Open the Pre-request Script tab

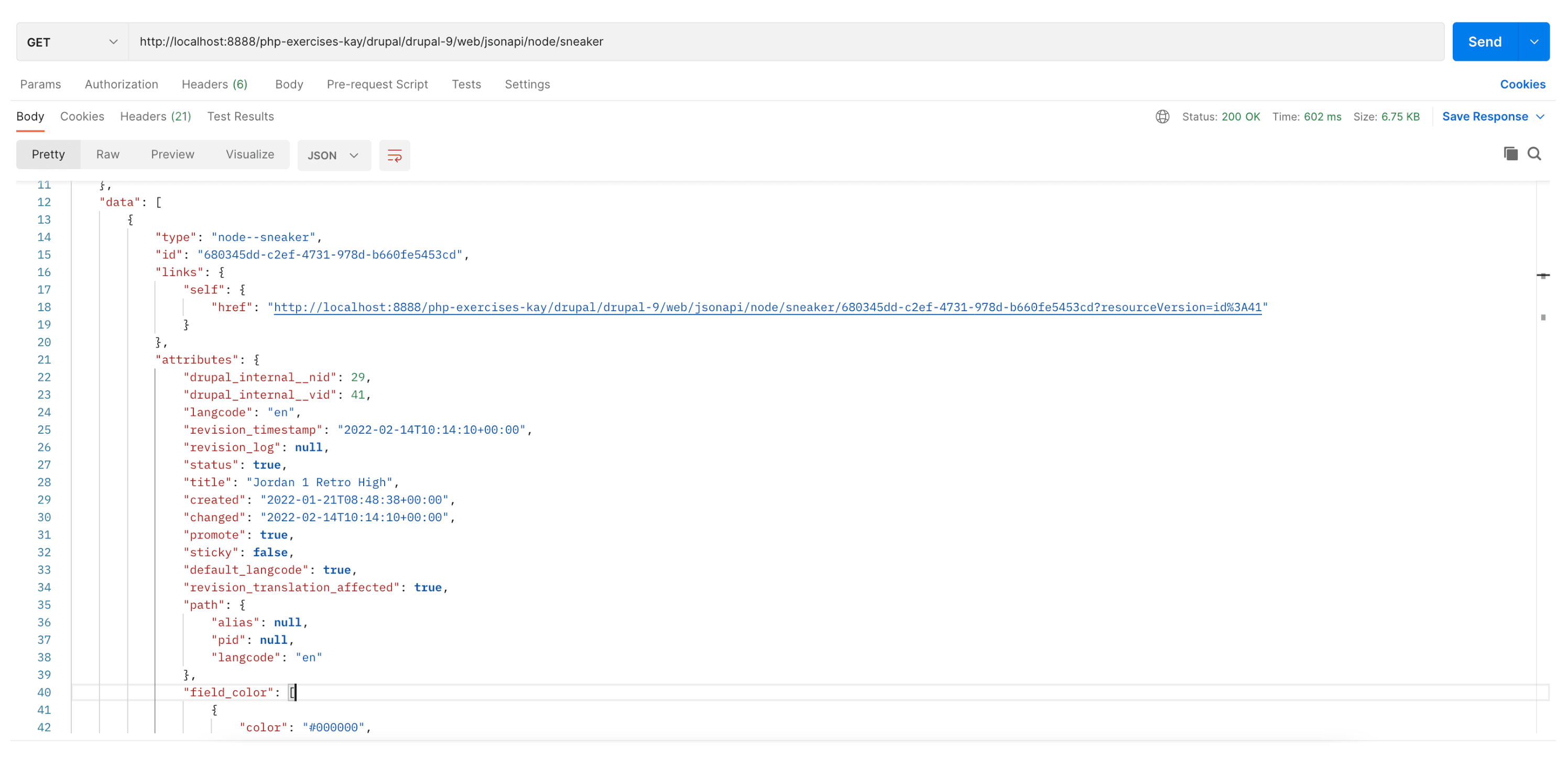377,84
